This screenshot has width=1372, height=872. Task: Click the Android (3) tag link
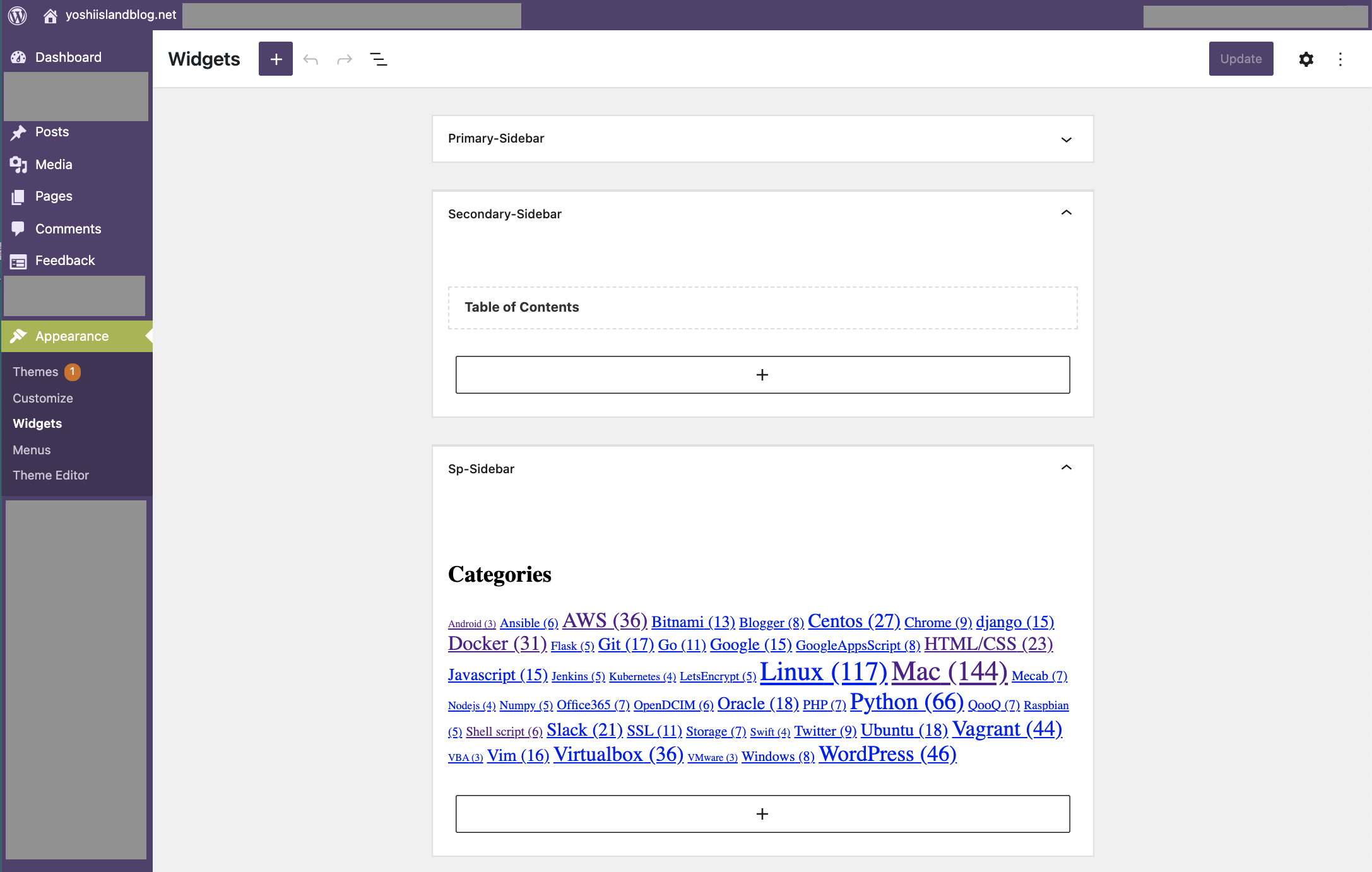point(472,623)
